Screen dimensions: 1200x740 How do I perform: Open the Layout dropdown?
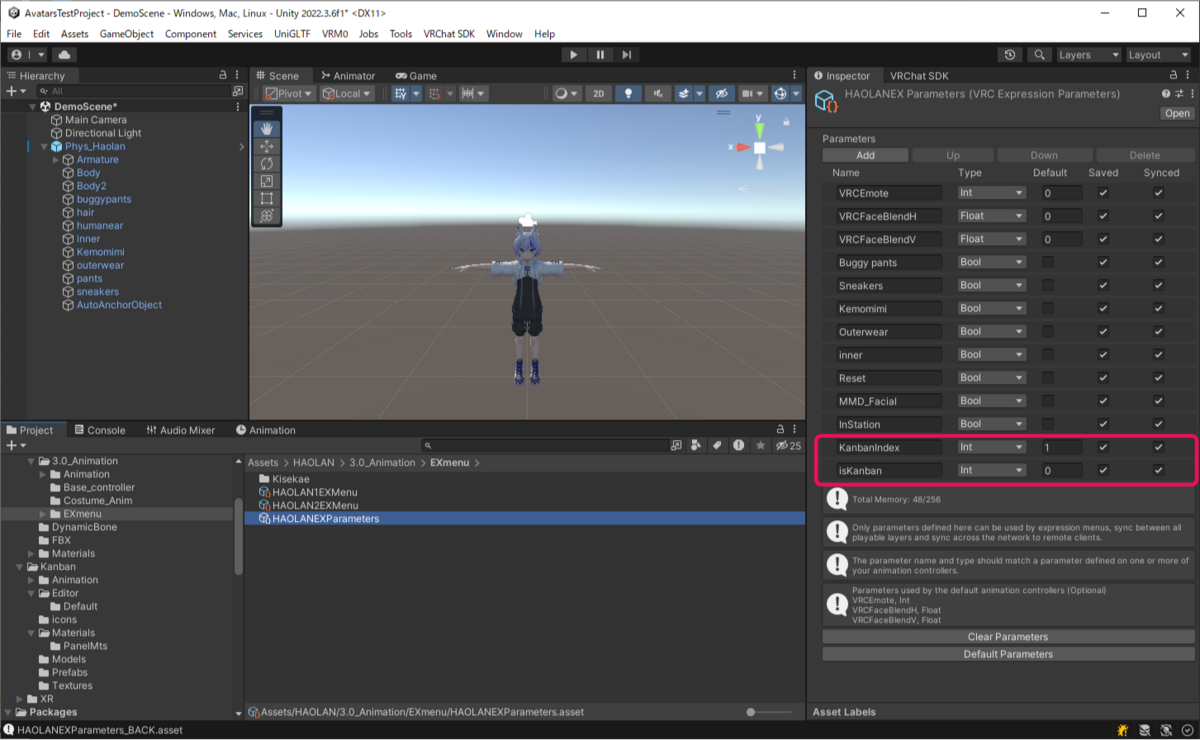[1159, 55]
